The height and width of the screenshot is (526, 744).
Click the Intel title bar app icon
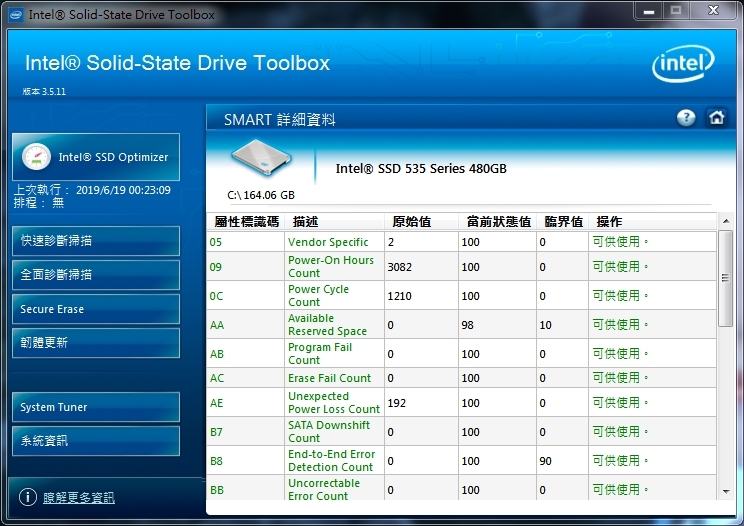pyautogui.click(x=16, y=15)
